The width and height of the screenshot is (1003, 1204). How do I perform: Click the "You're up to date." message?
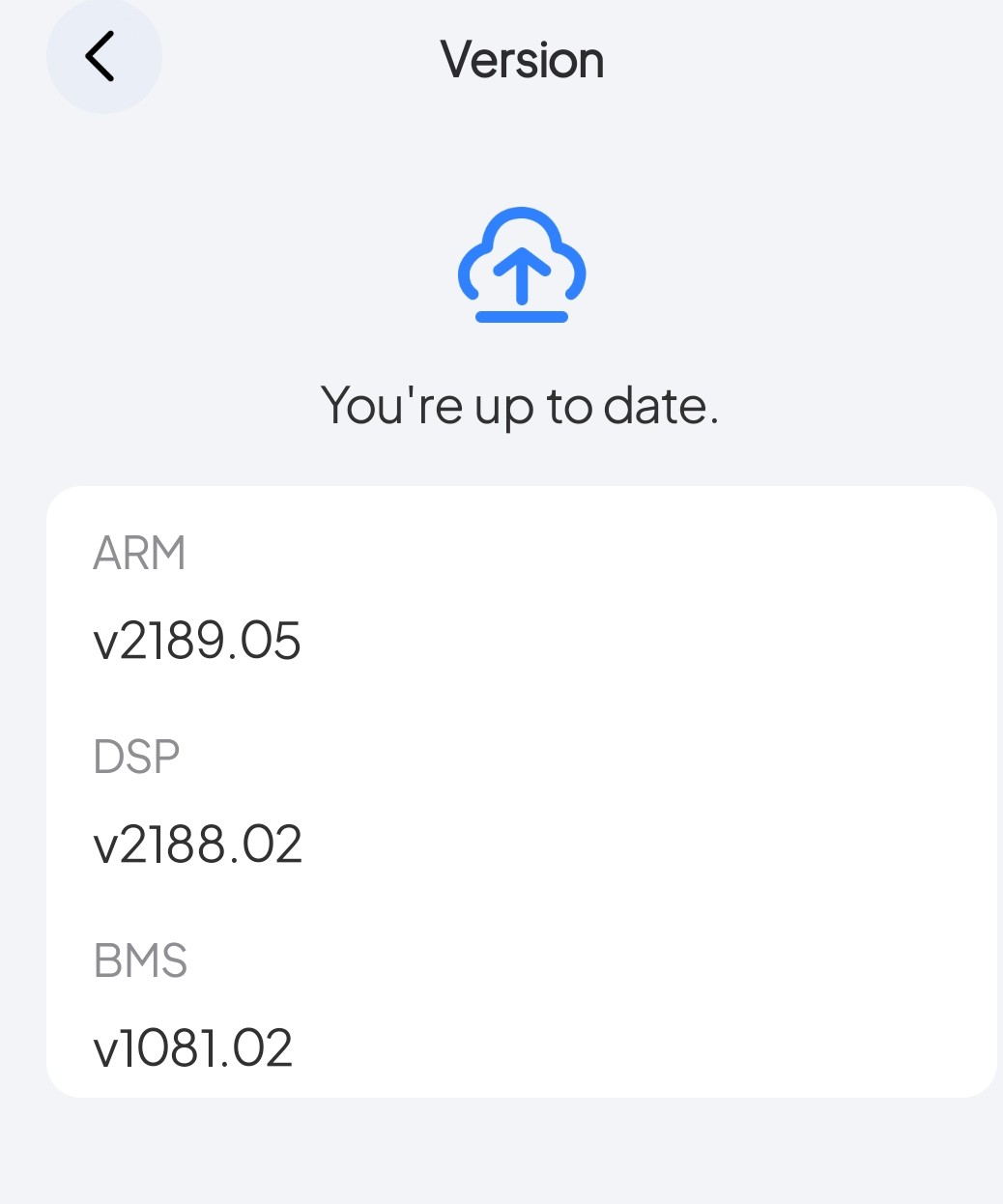click(520, 406)
